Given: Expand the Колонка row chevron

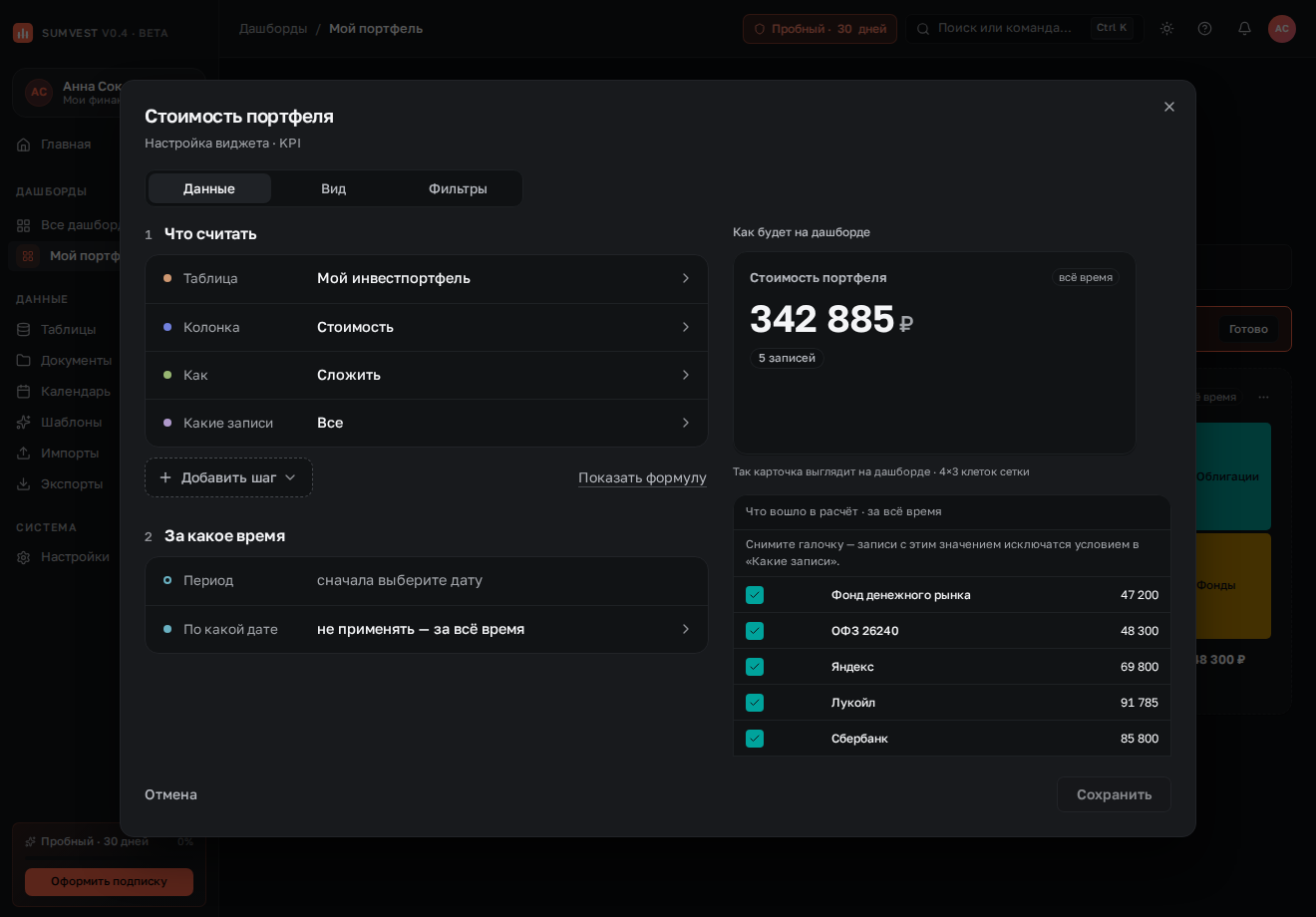Looking at the screenshot, I should coord(686,327).
